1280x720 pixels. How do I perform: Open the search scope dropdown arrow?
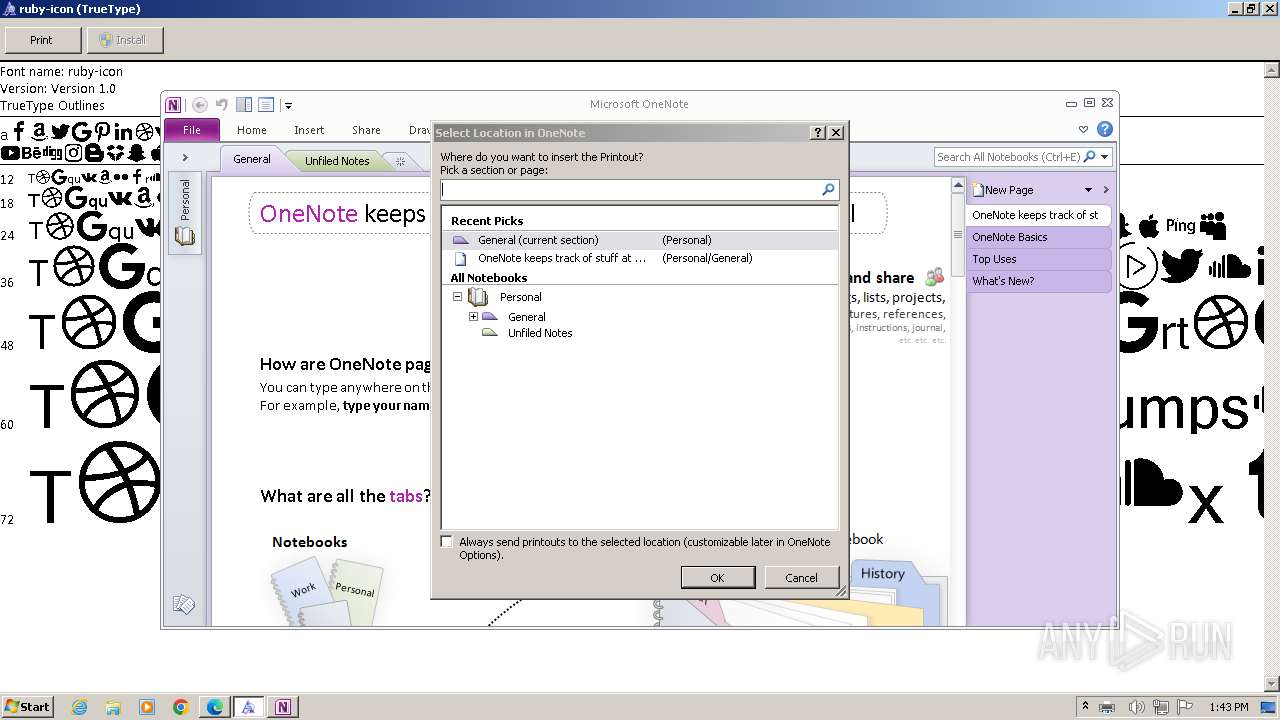pyautogui.click(x=1105, y=157)
